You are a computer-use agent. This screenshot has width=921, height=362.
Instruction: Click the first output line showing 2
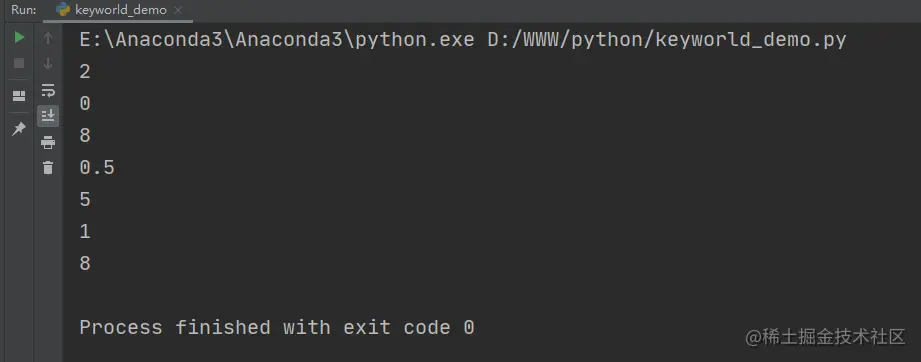point(85,72)
